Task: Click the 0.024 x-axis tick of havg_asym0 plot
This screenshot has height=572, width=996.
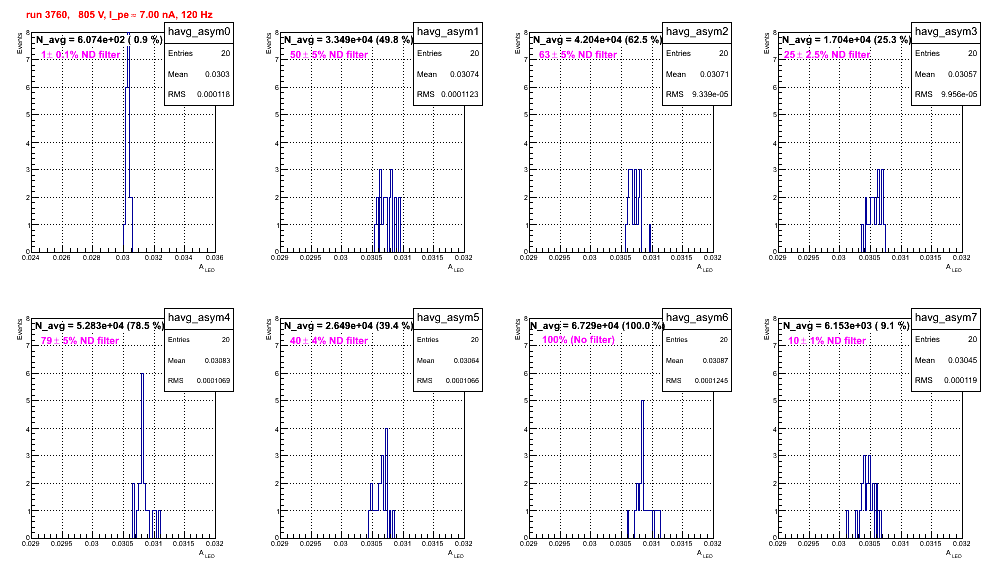Action: [x=30, y=258]
